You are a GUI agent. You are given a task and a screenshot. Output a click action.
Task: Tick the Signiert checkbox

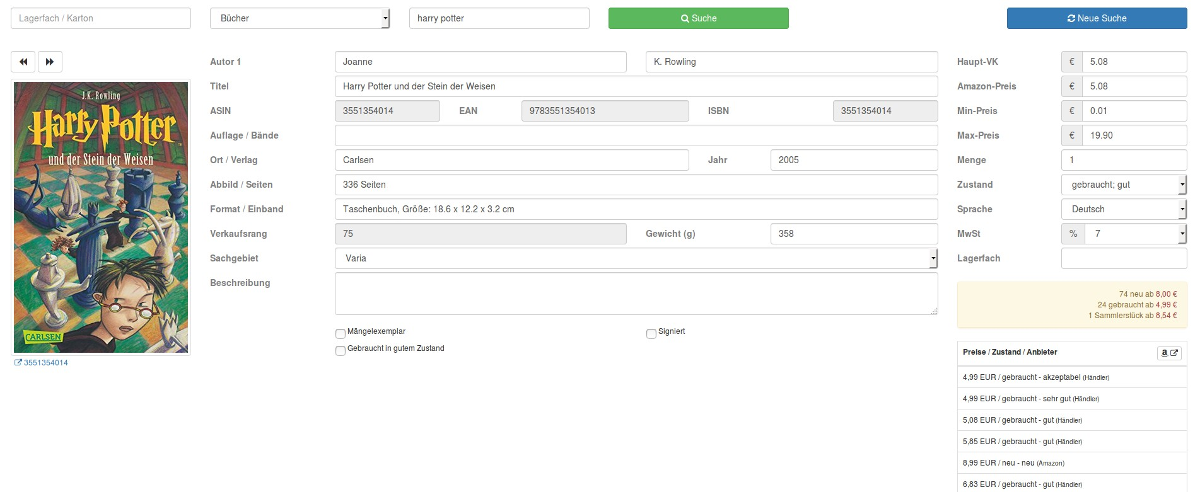[651, 334]
